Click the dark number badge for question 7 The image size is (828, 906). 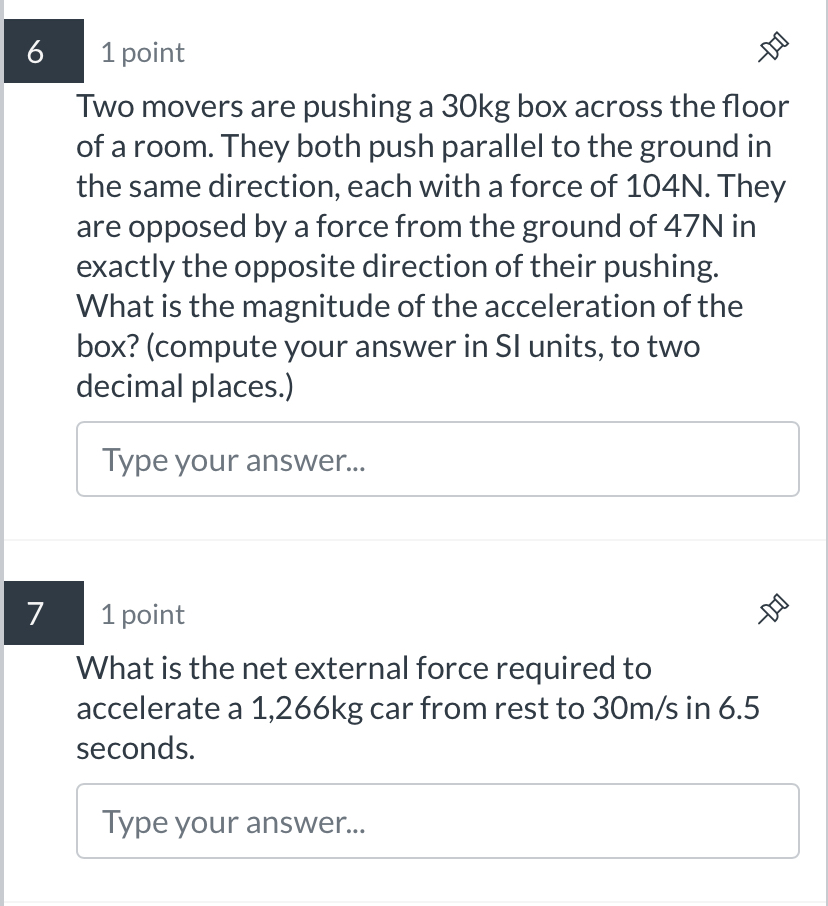[42, 613]
